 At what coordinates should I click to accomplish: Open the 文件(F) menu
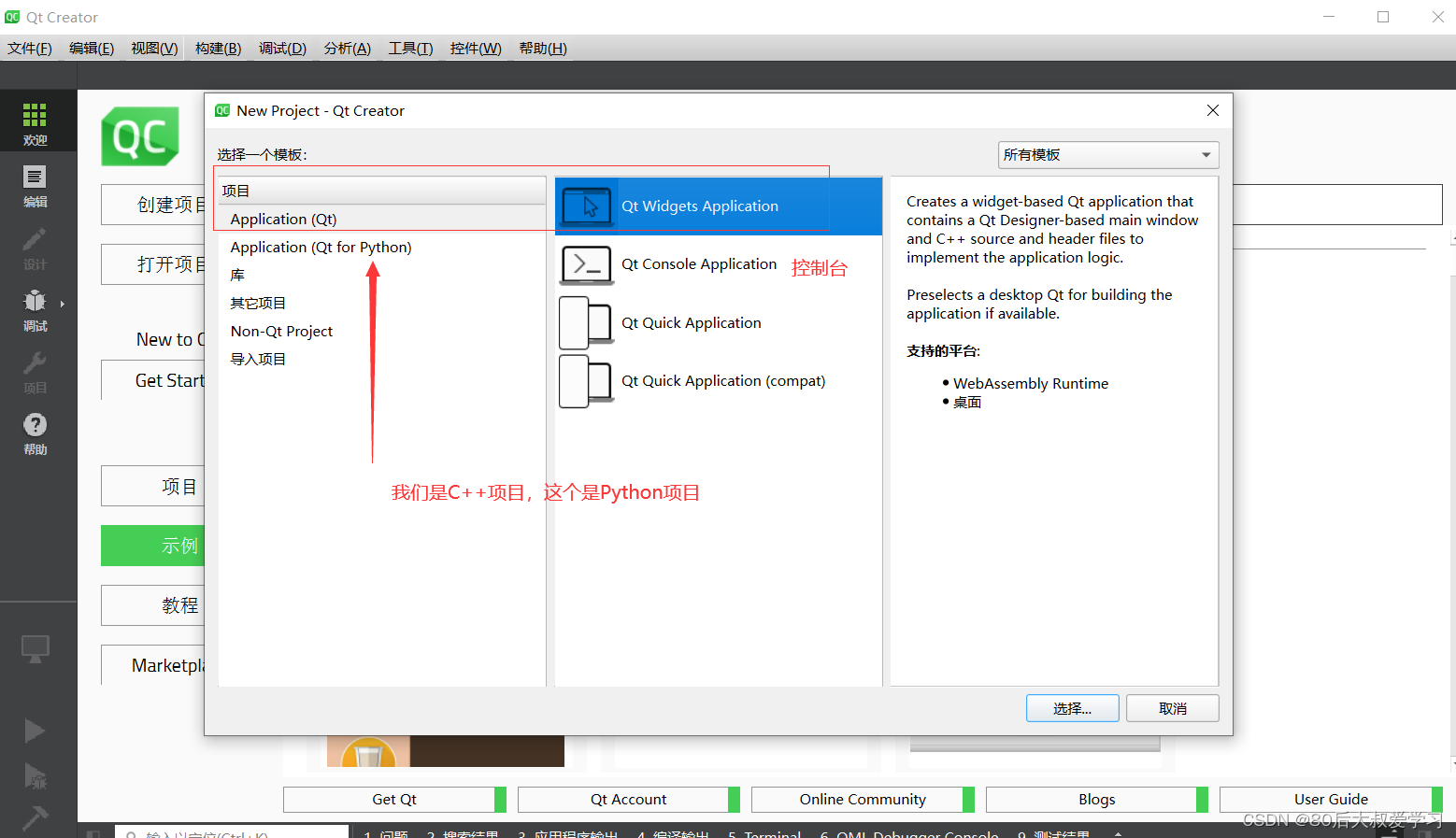30,49
